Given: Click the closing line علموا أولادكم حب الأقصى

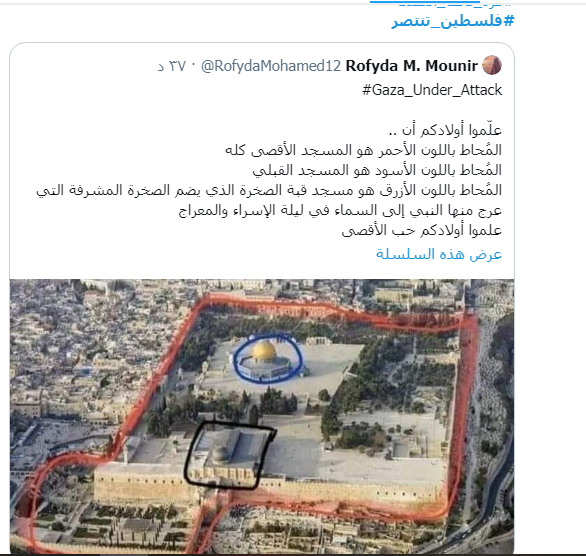Looking at the screenshot, I should (x=422, y=231).
